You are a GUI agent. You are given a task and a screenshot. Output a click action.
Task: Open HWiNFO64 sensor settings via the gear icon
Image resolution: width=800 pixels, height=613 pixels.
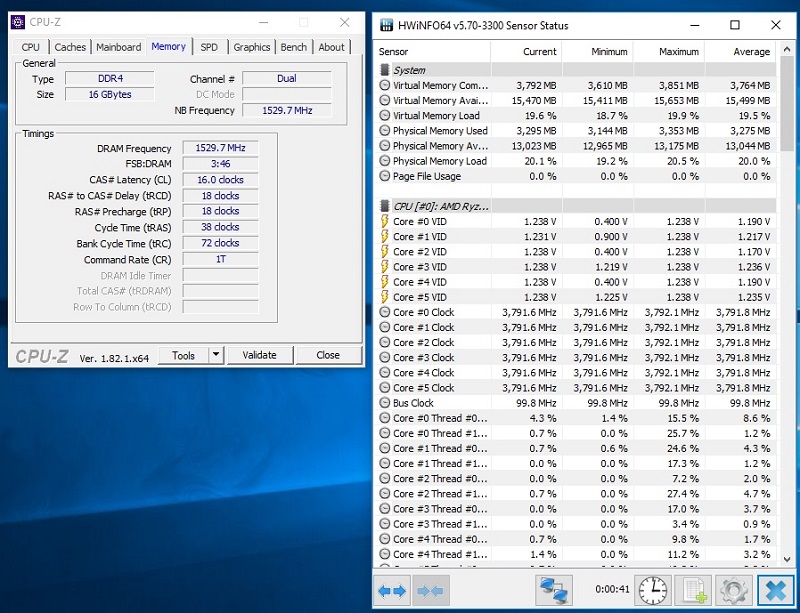tap(734, 591)
